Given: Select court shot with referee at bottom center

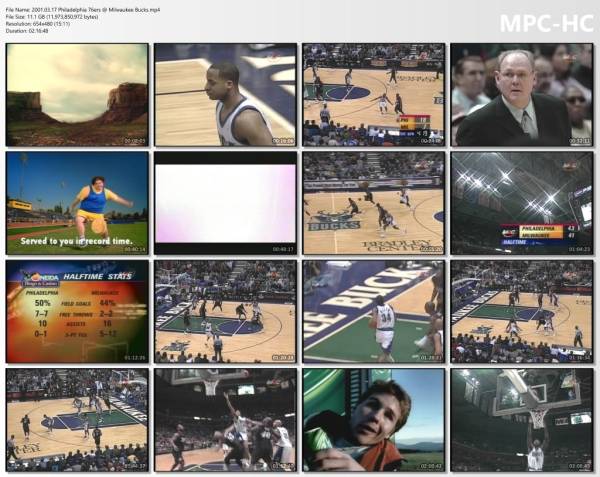Looking at the screenshot, I should coord(225,312).
